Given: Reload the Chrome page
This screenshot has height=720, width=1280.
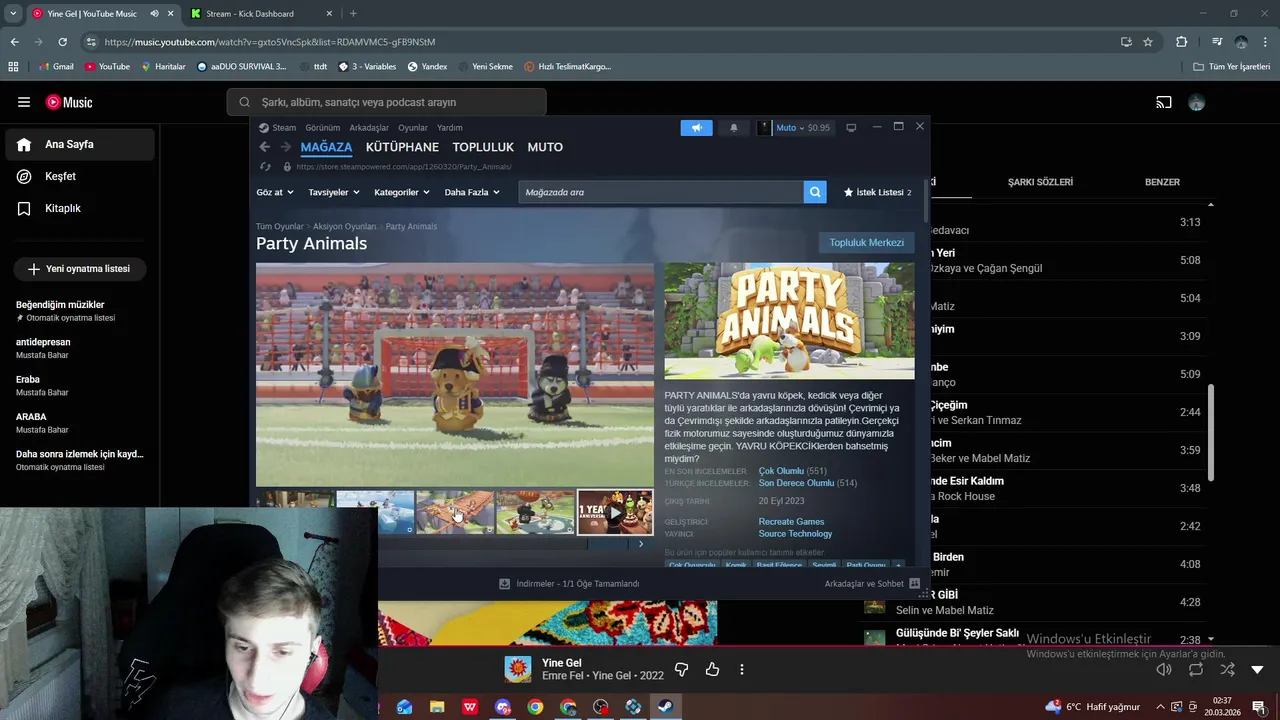Looking at the screenshot, I should pos(62,42).
